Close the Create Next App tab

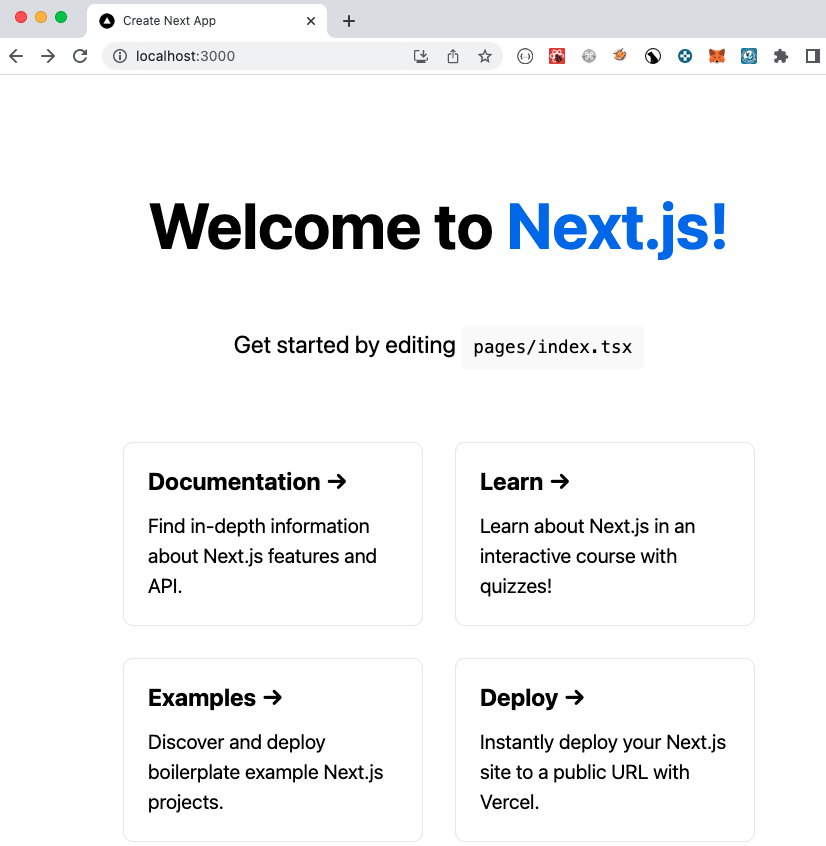click(311, 21)
